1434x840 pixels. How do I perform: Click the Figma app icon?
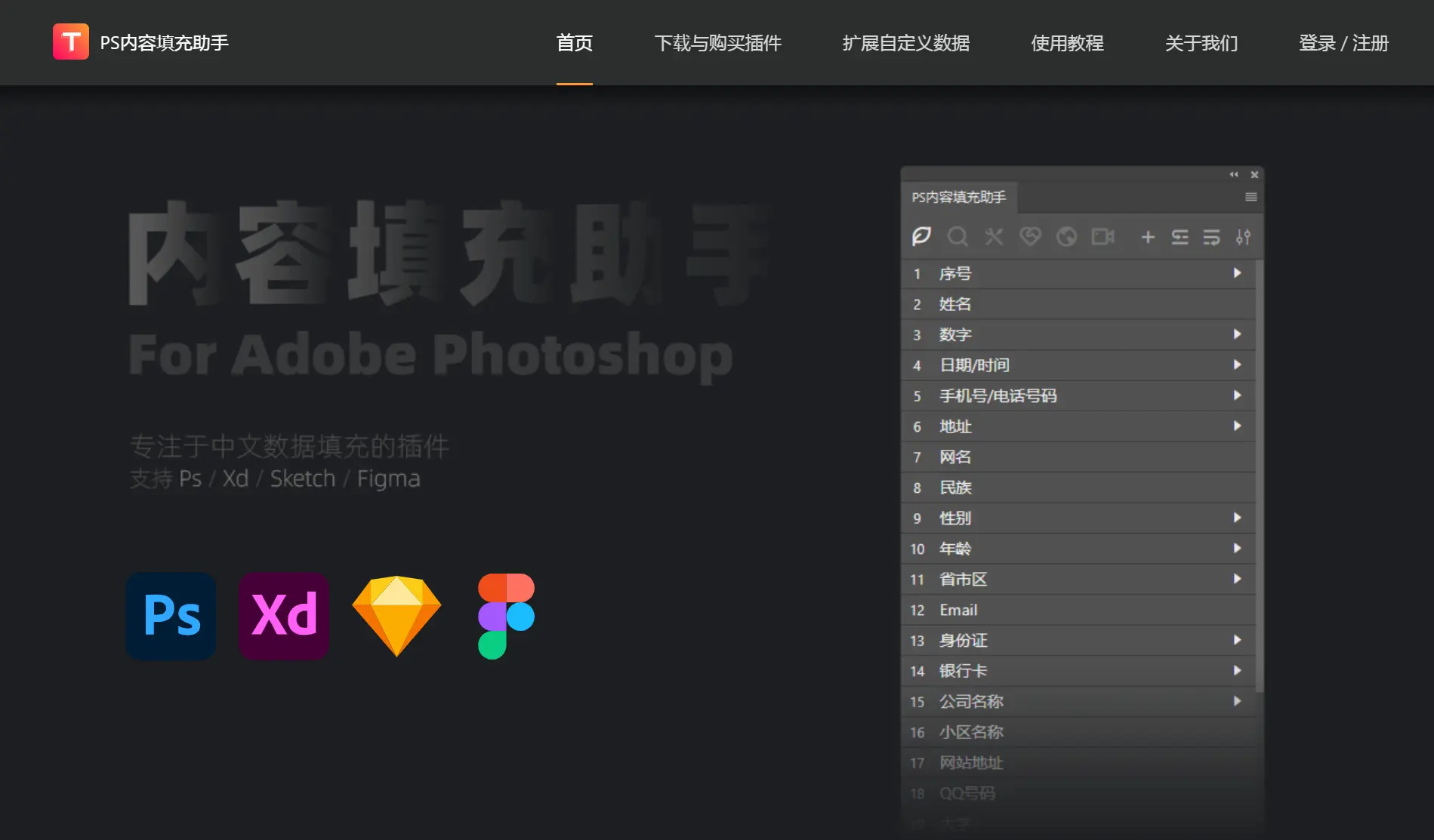506,616
